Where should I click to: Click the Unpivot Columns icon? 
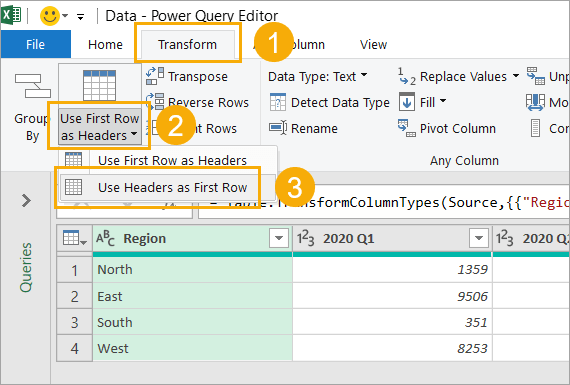536,76
